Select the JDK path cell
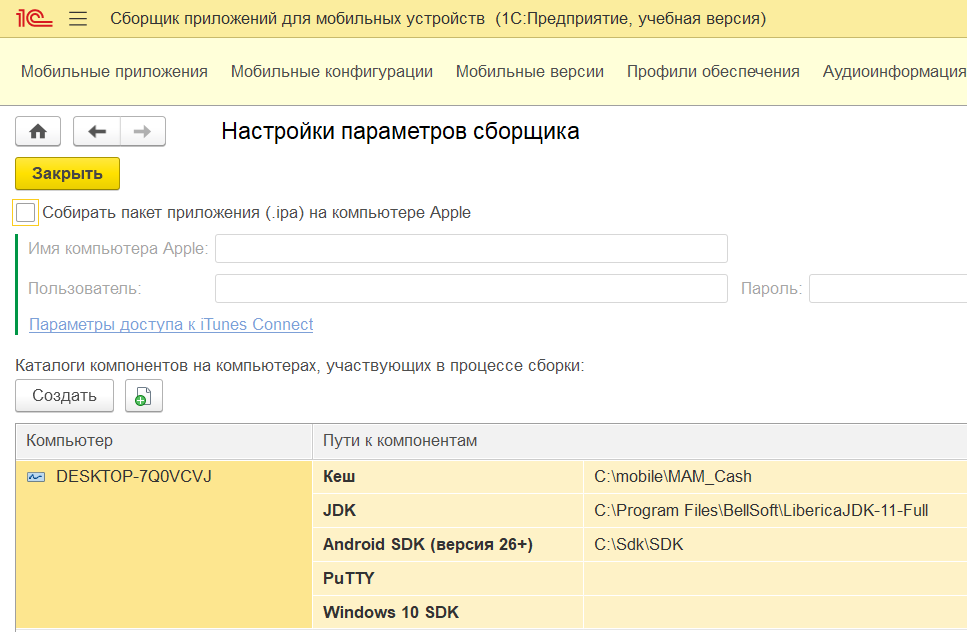This screenshot has width=967, height=632. tap(775, 511)
